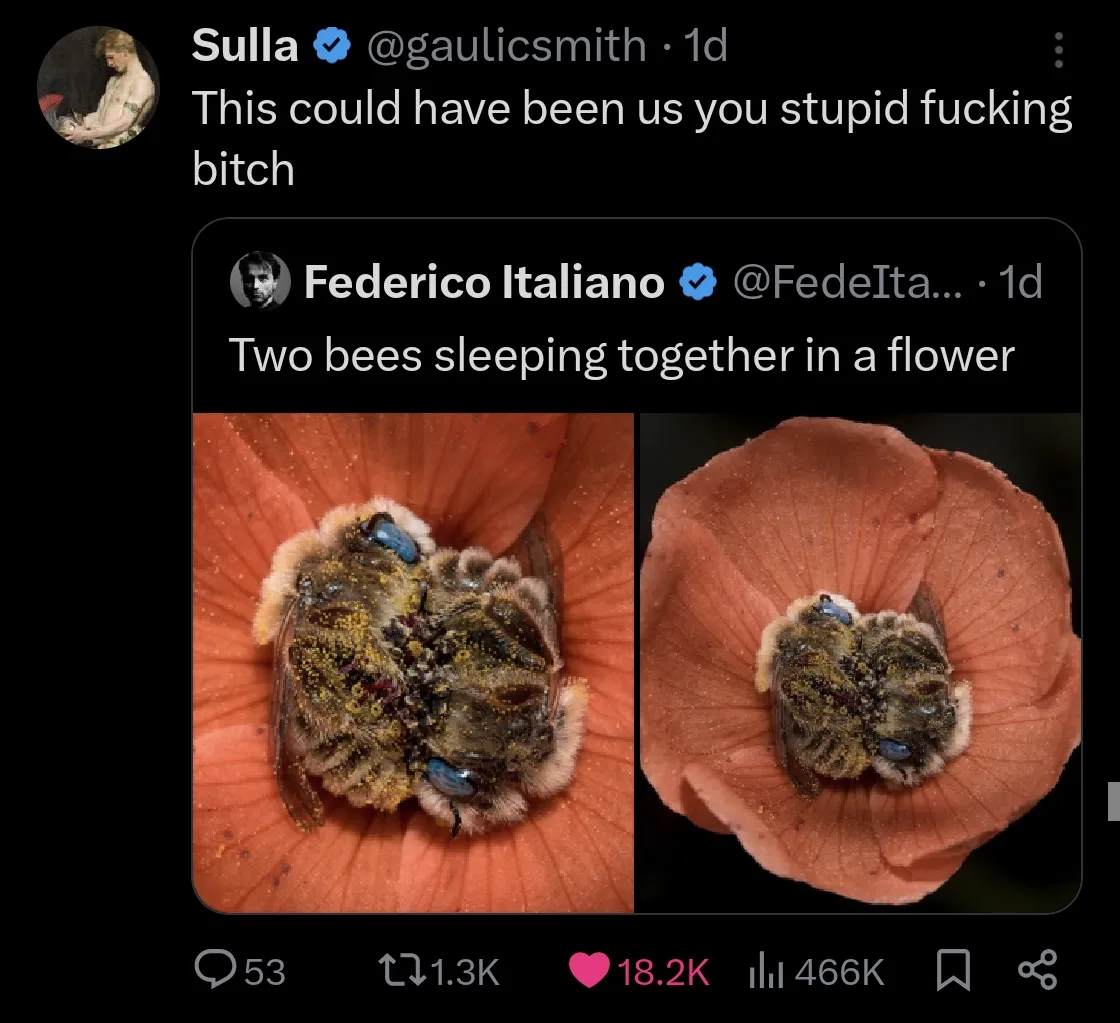This screenshot has width=1120, height=1023.
Task: Click the quoted tweet text about bees
Action: [622, 355]
